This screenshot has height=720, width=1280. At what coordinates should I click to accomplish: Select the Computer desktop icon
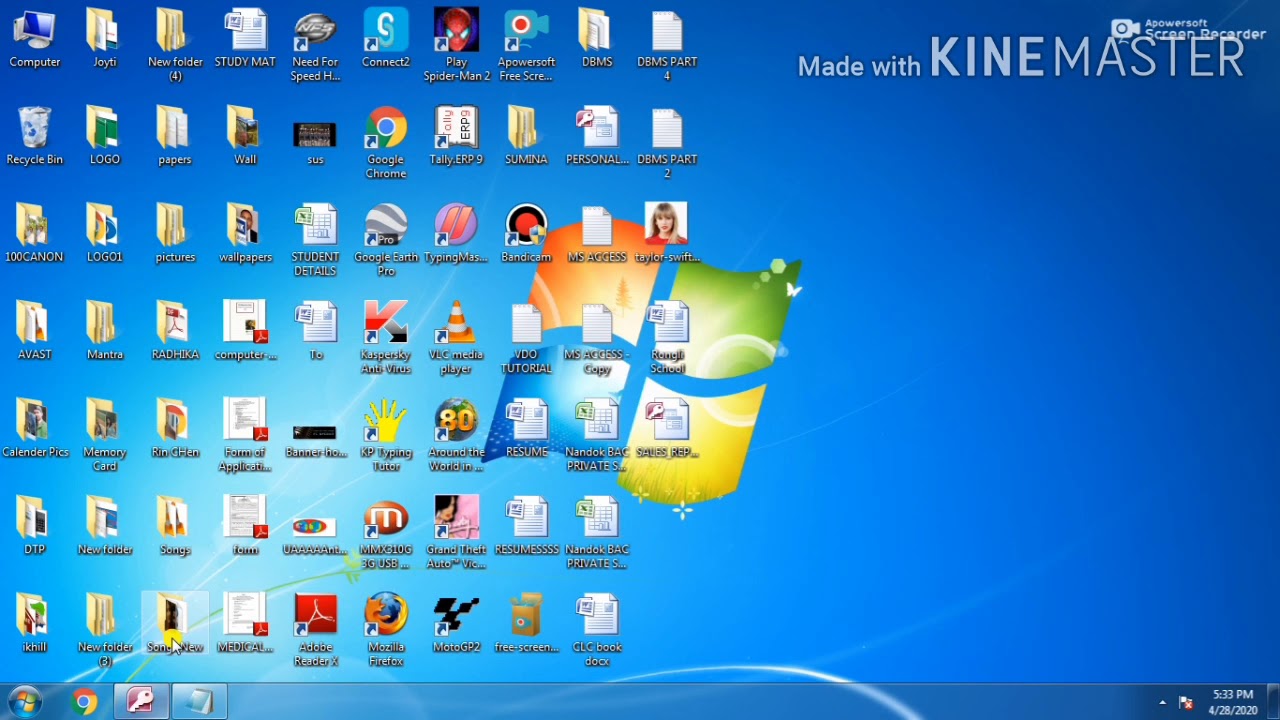tap(35, 40)
